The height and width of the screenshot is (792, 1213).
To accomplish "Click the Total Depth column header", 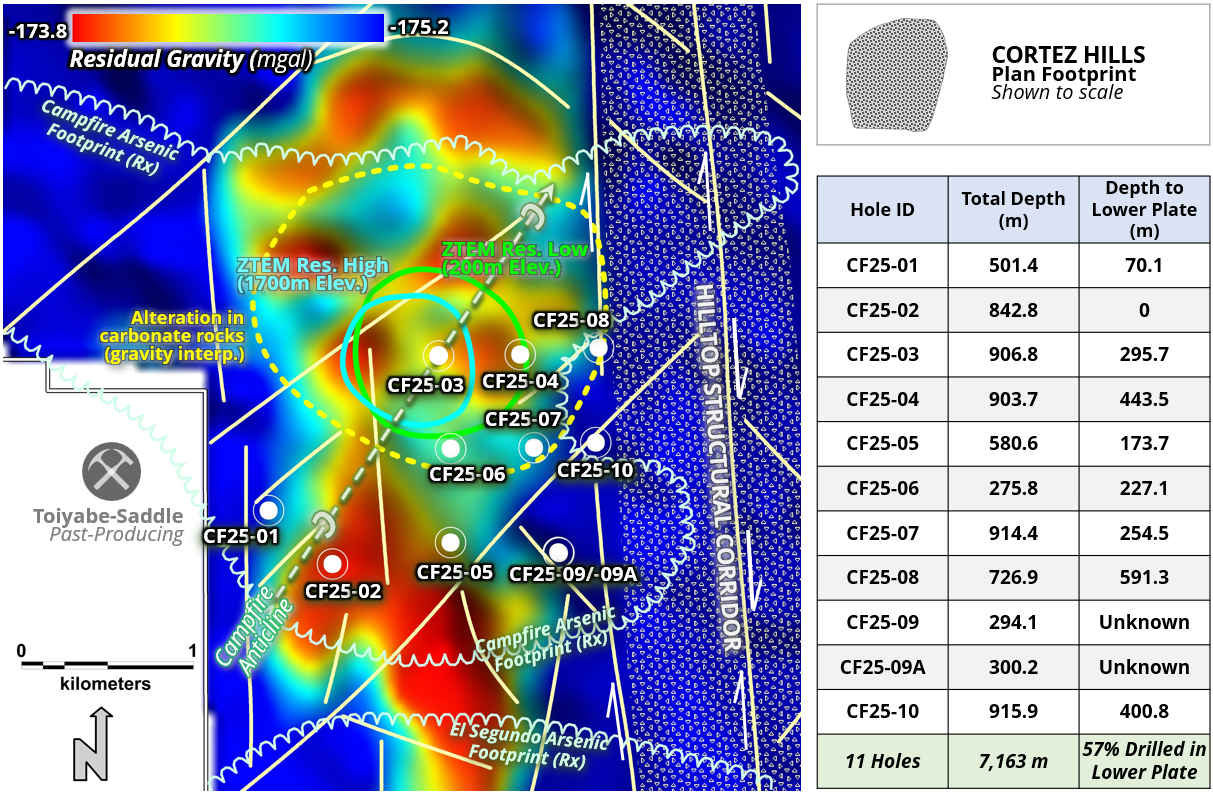I will click(1012, 210).
